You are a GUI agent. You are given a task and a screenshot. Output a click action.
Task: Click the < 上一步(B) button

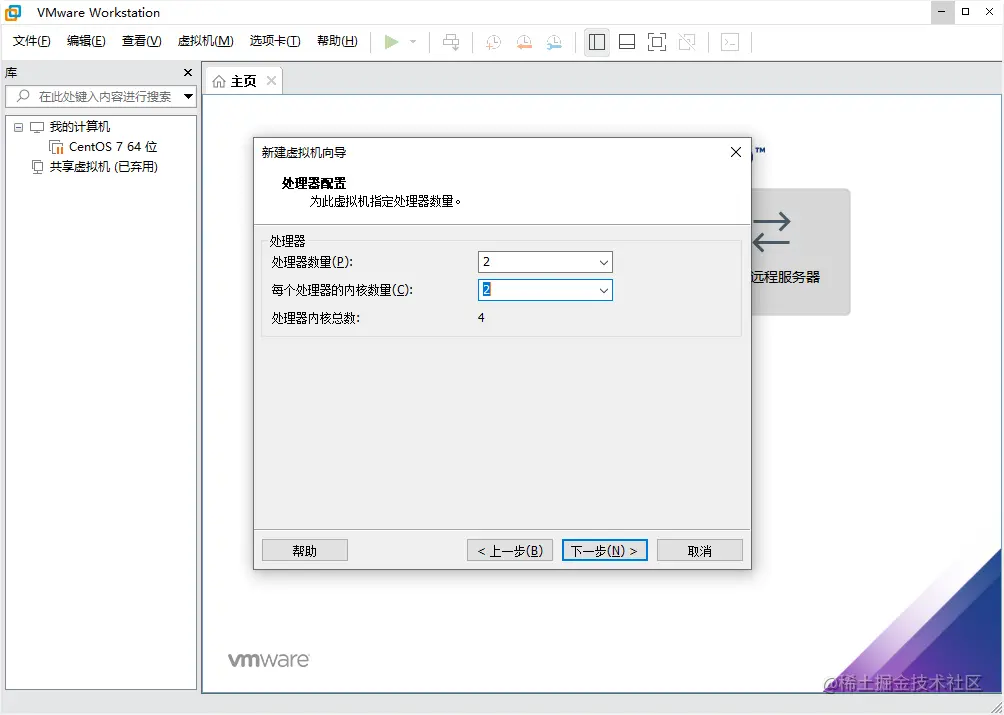[x=510, y=550]
